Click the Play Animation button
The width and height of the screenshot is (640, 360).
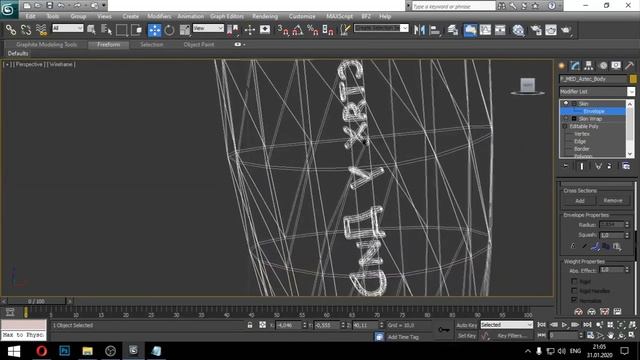pyautogui.click(x=564, y=325)
